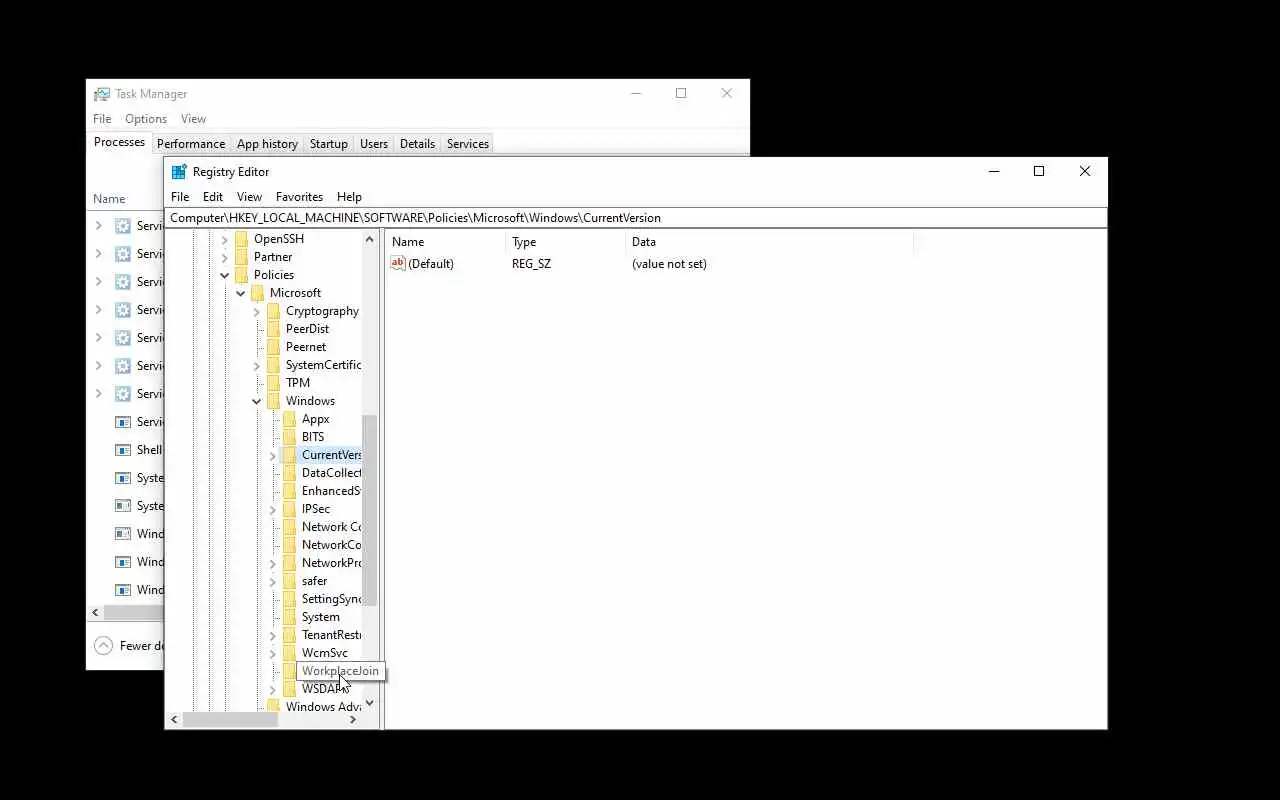
Task: Click the Registry Editor title bar icon
Action: (x=179, y=172)
